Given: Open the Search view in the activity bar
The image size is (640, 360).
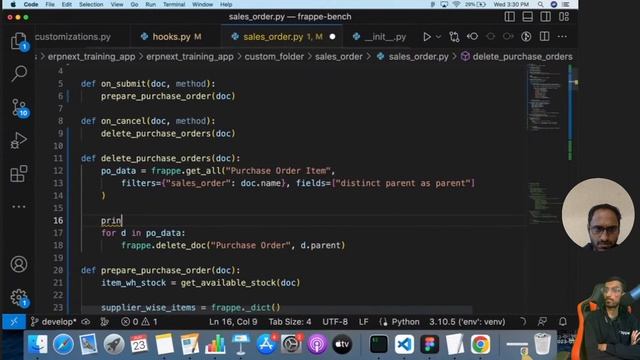Looking at the screenshot, I should [19, 73].
